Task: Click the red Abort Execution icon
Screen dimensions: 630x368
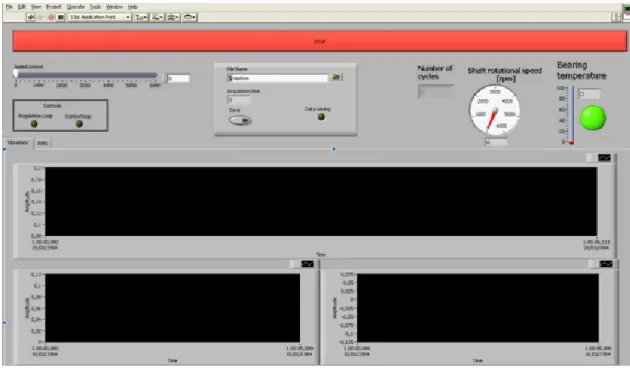Action: coord(51,17)
